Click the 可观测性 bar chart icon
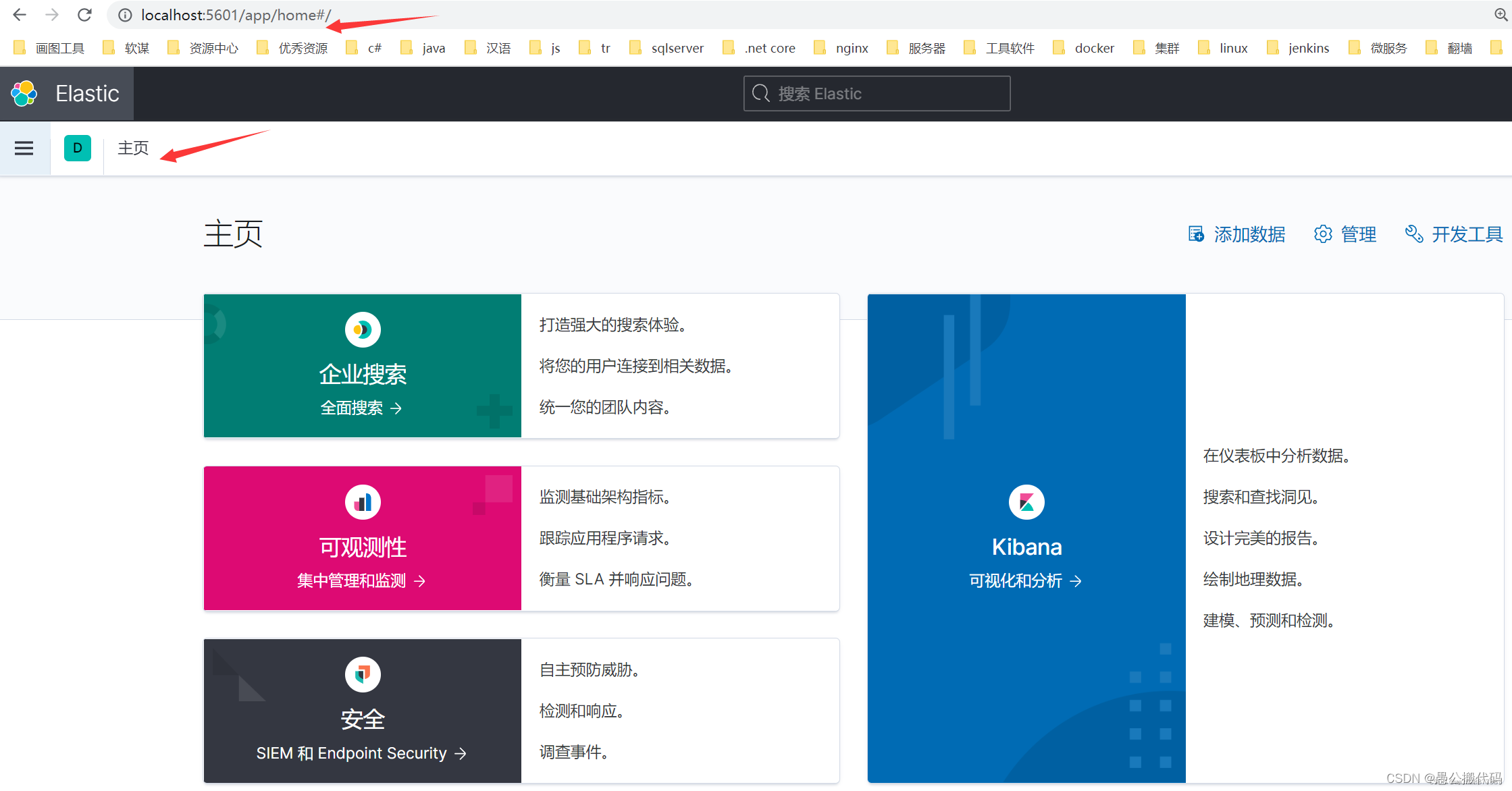 pos(363,501)
